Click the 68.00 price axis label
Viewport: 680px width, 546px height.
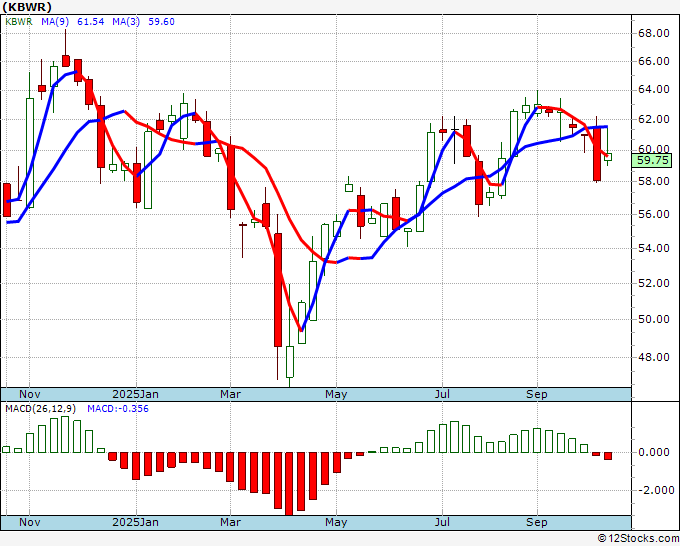pos(654,33)
